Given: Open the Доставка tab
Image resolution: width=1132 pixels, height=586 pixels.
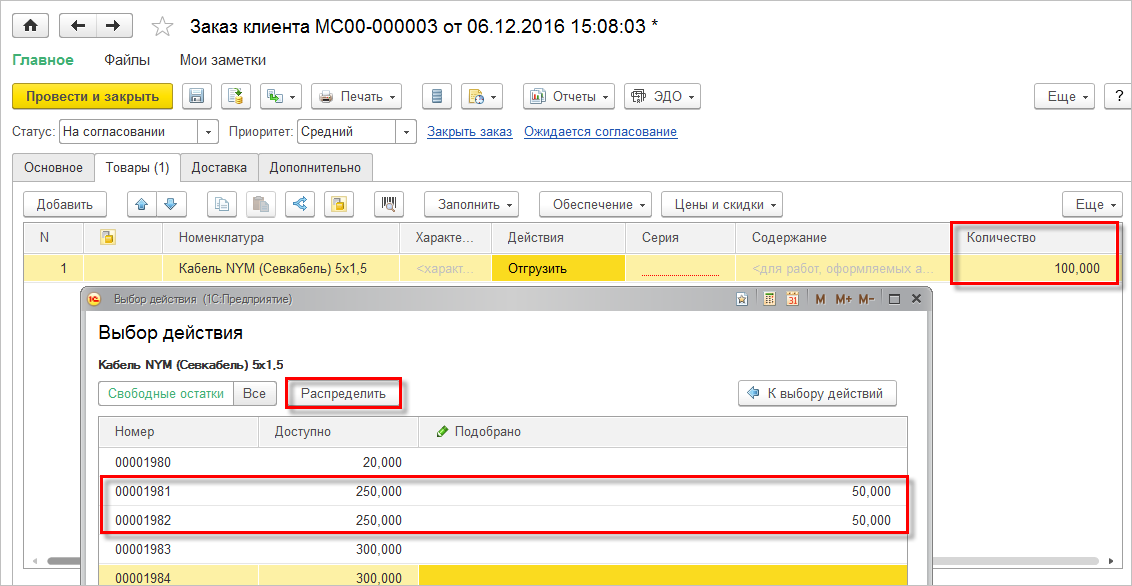Looking at the screenshot, I should [219, 167].
